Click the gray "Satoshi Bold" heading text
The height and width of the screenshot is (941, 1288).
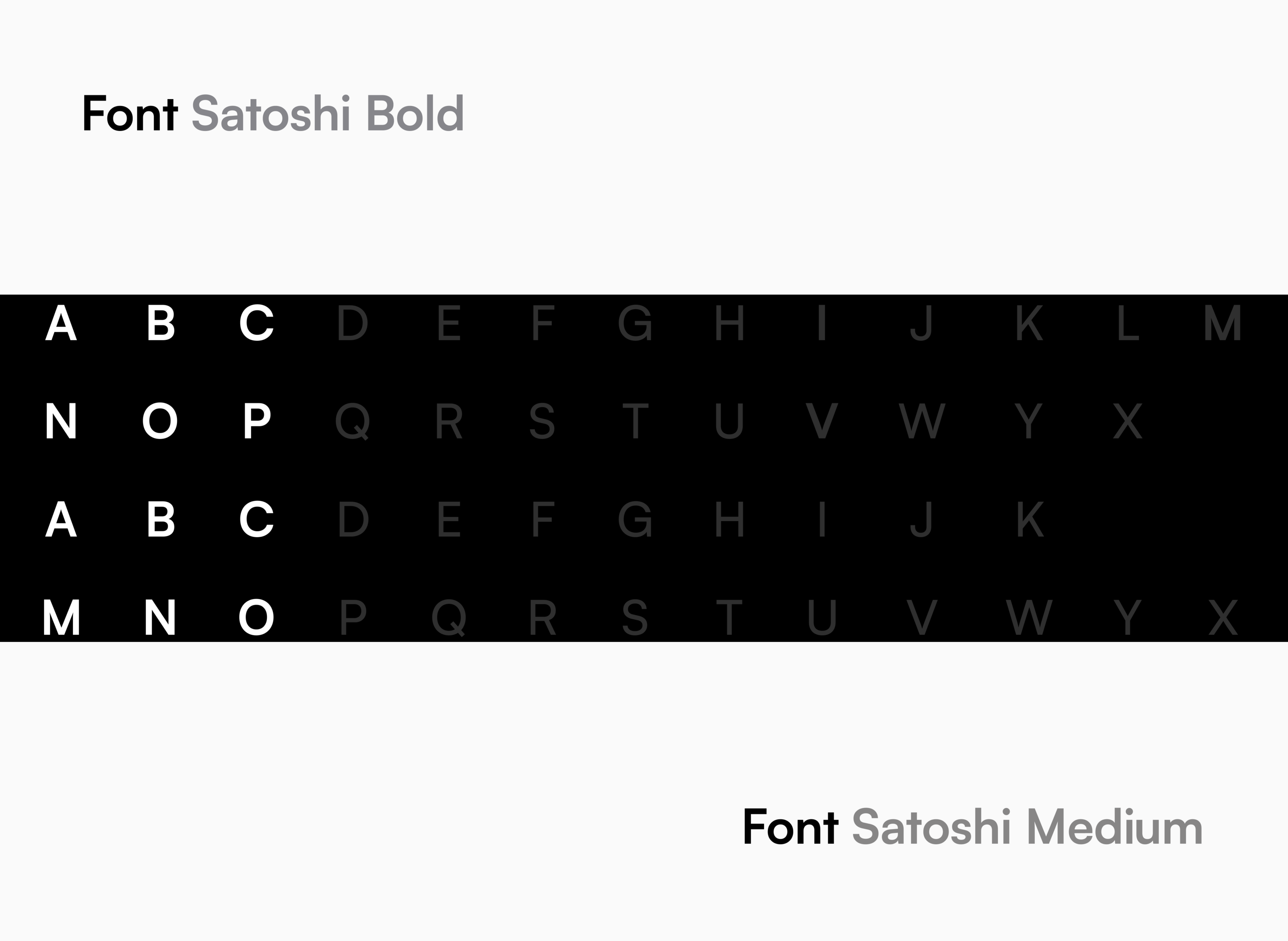click(x=327, y=114)
